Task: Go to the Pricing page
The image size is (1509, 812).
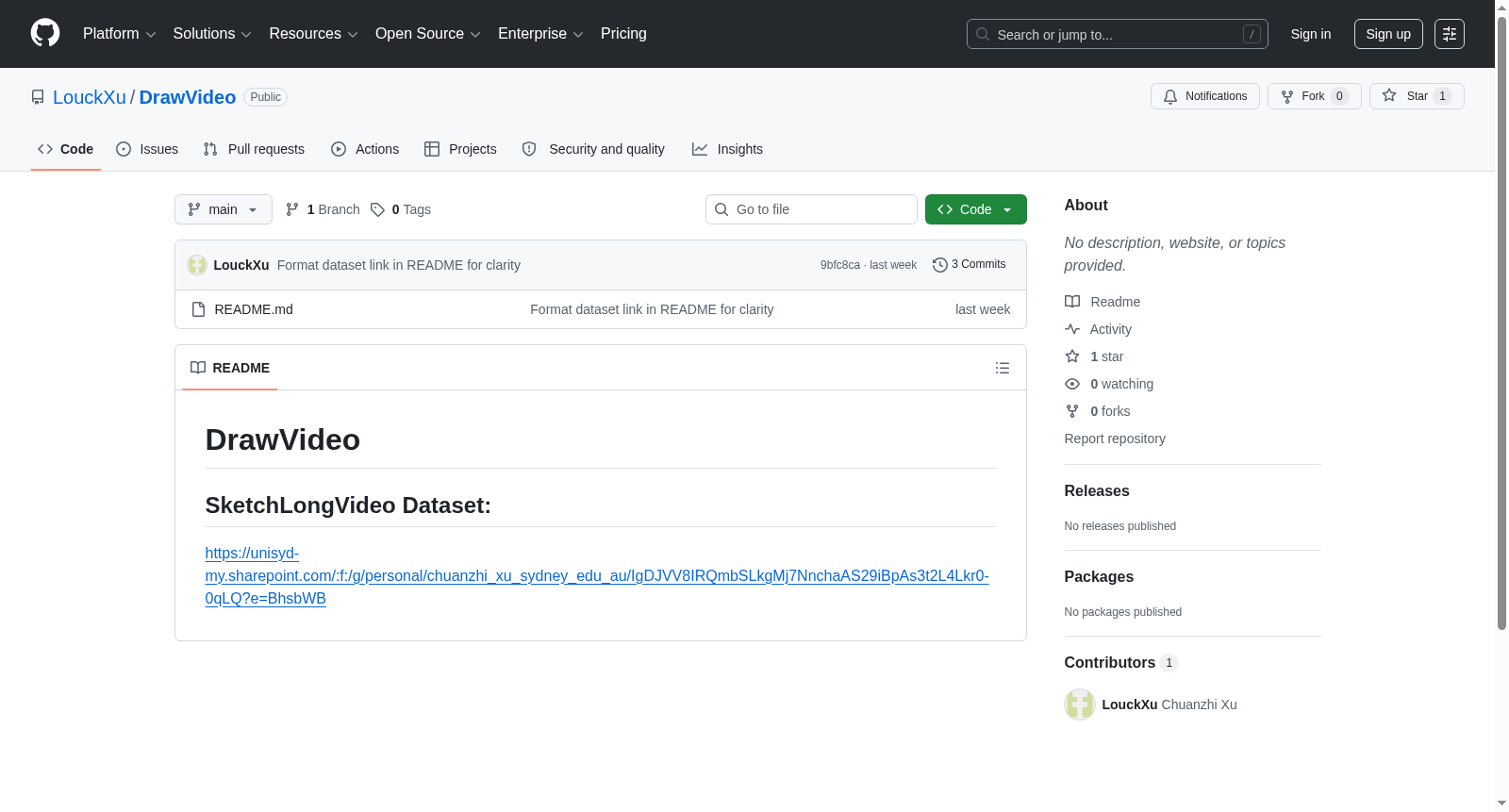Action: point(623,34)
